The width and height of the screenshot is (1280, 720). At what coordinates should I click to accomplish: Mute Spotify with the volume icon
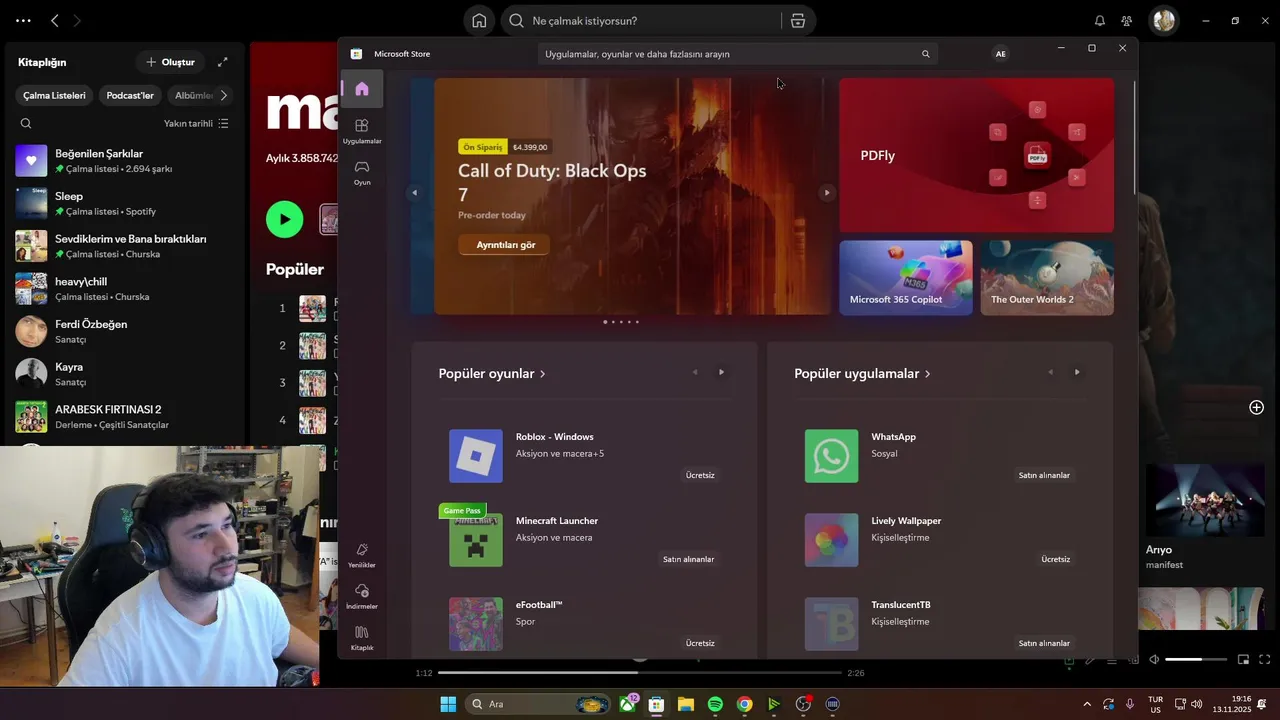pyautogui.click(x=1154, y=660)
